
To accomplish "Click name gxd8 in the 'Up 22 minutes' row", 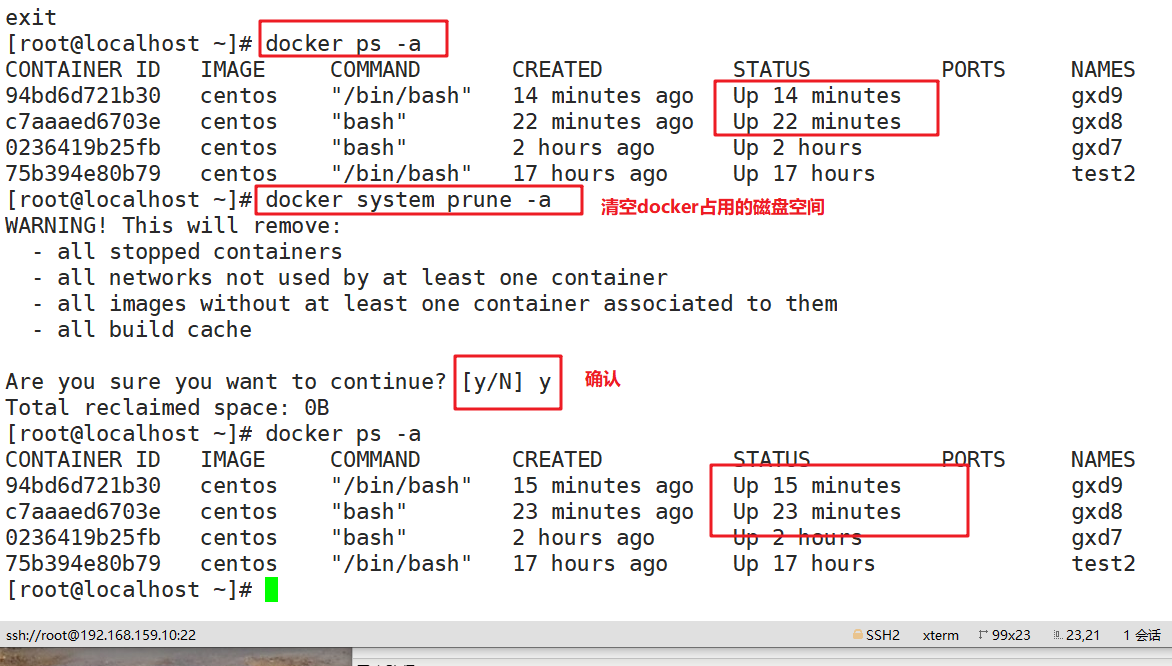I will click(1097, 123).
